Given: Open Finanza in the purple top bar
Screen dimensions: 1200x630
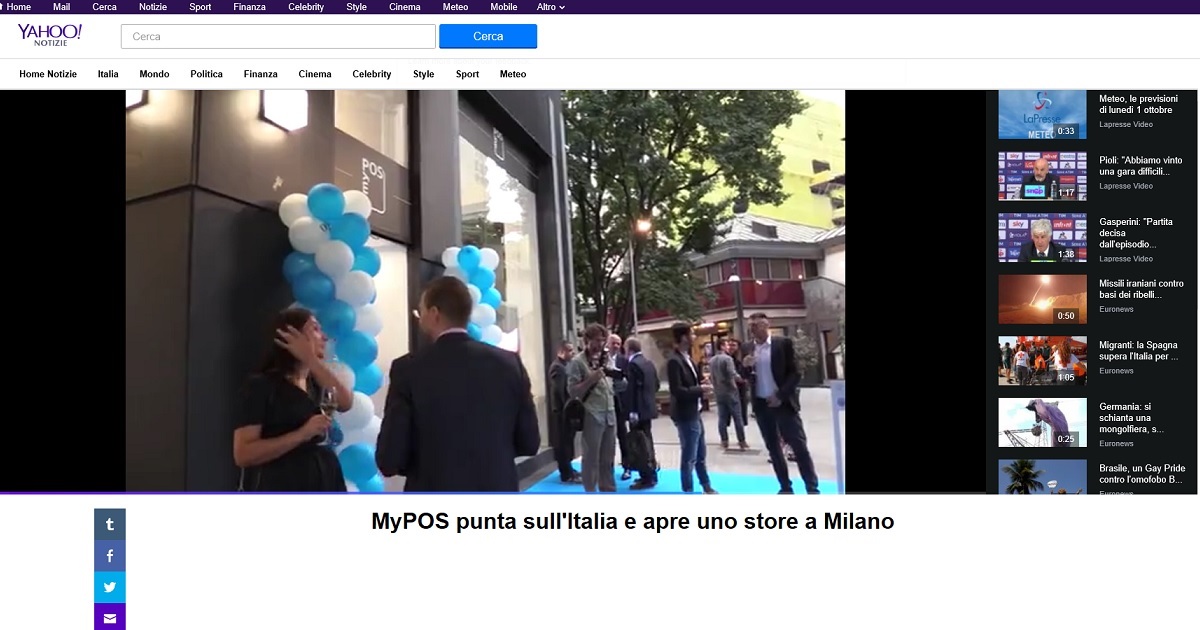Looking at the screenshot, I should [x=249, y=7].
